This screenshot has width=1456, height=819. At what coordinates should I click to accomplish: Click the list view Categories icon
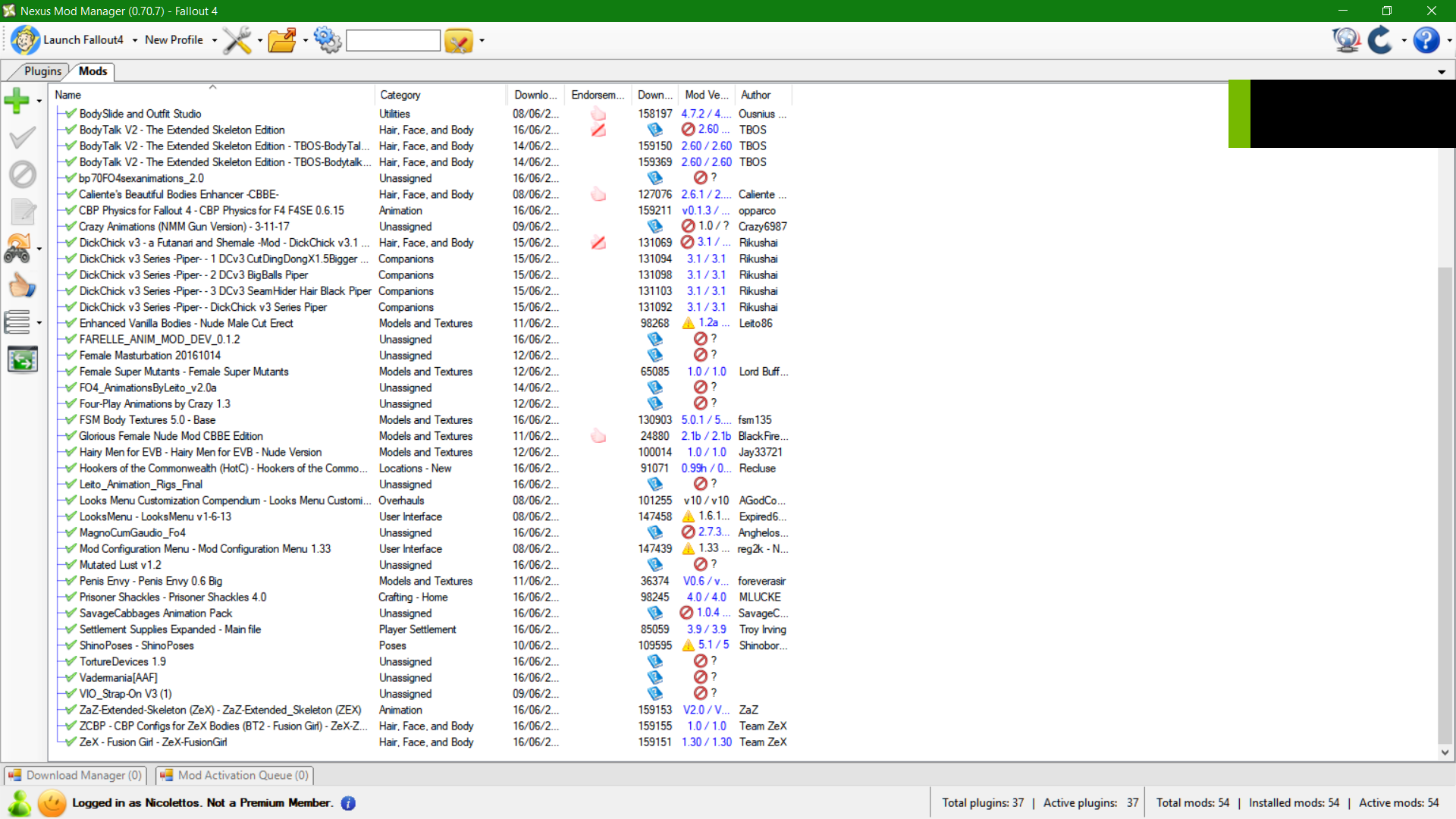[x=17, y=322]
